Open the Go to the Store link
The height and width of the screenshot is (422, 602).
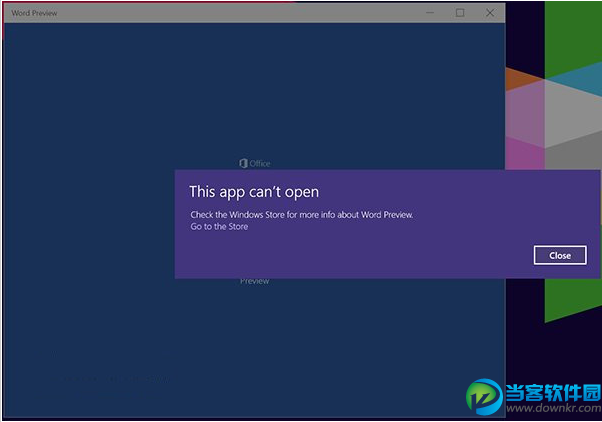pos(219,227)
